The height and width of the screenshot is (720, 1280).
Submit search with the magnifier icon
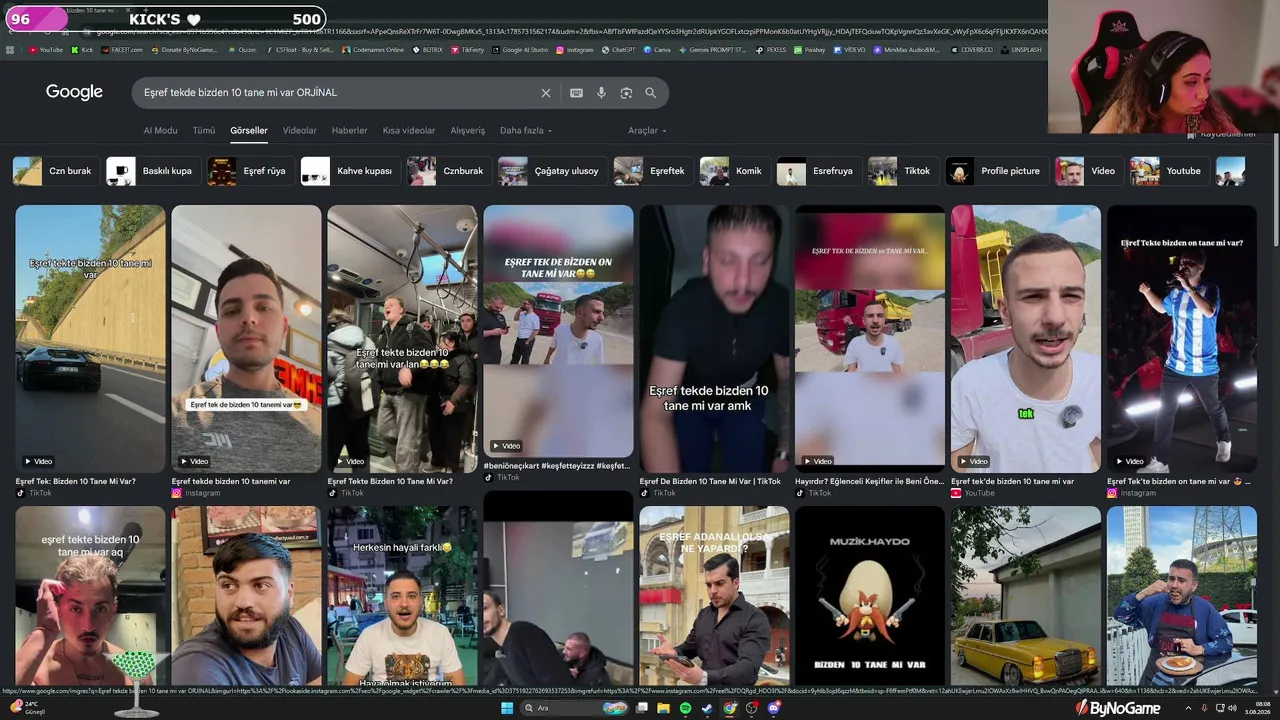tap(651, 93)
